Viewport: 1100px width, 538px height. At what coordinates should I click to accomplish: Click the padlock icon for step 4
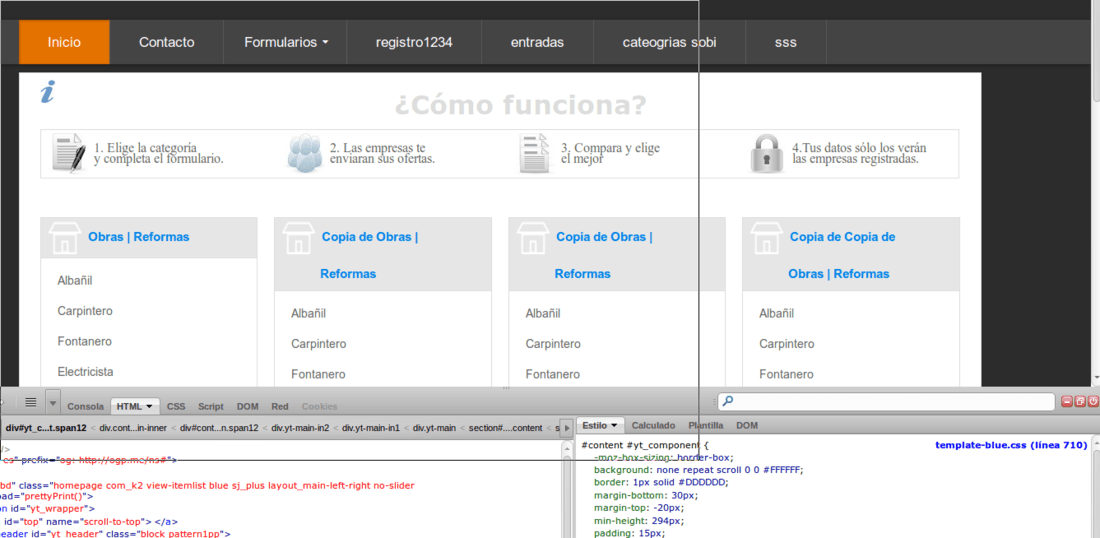point(767,153)
